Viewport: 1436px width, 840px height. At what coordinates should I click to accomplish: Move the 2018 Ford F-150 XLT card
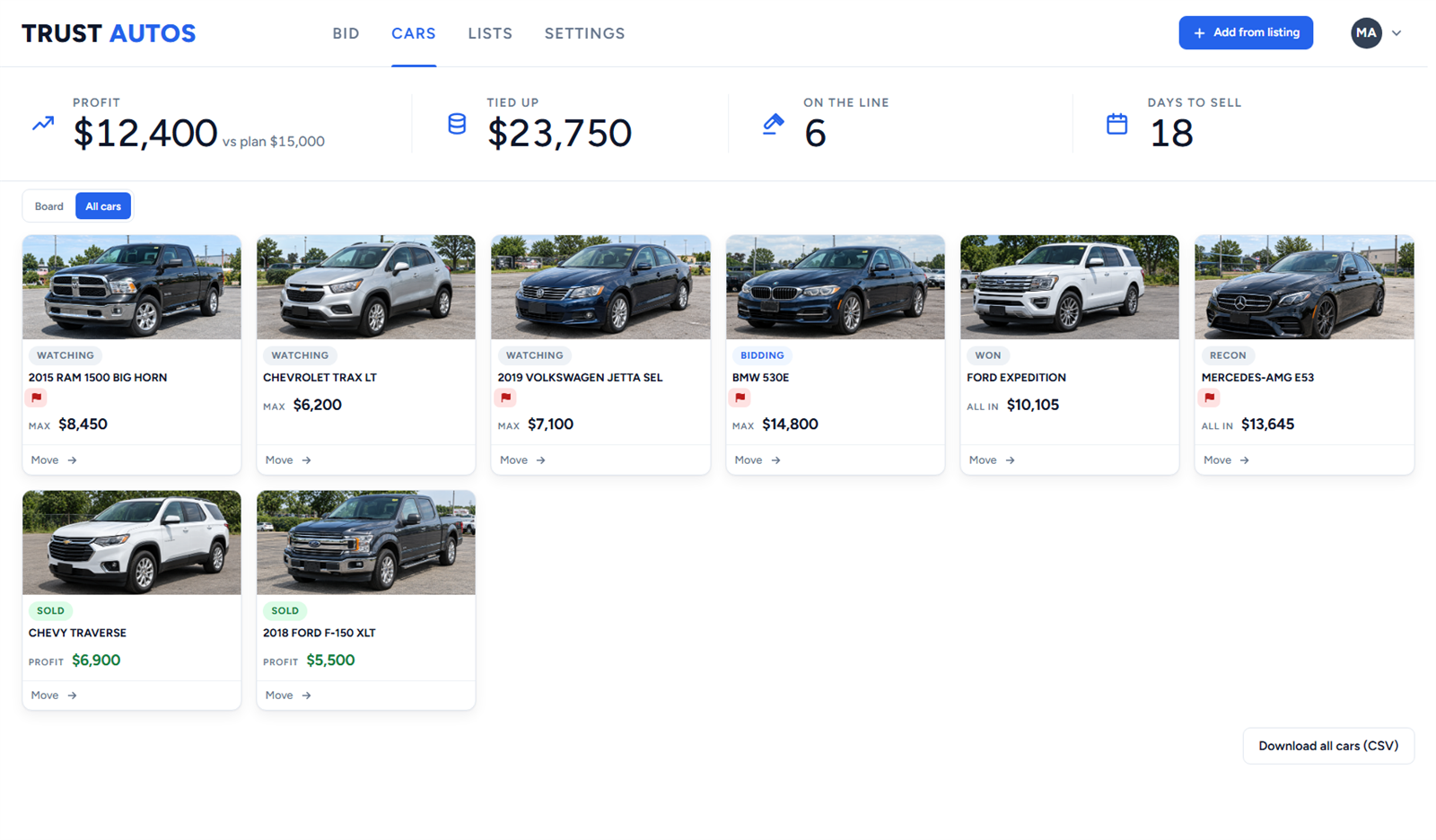tap(288, 695)
